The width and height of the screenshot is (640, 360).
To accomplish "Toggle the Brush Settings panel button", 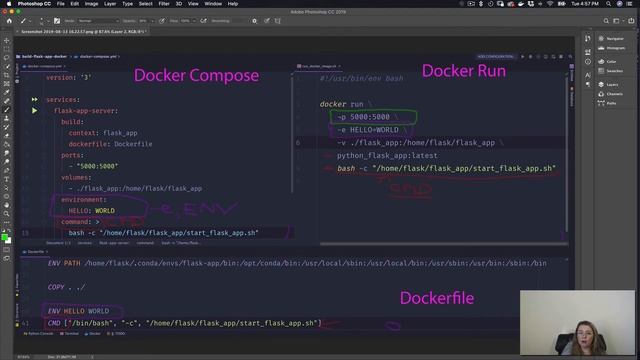I will click(57, 21).
